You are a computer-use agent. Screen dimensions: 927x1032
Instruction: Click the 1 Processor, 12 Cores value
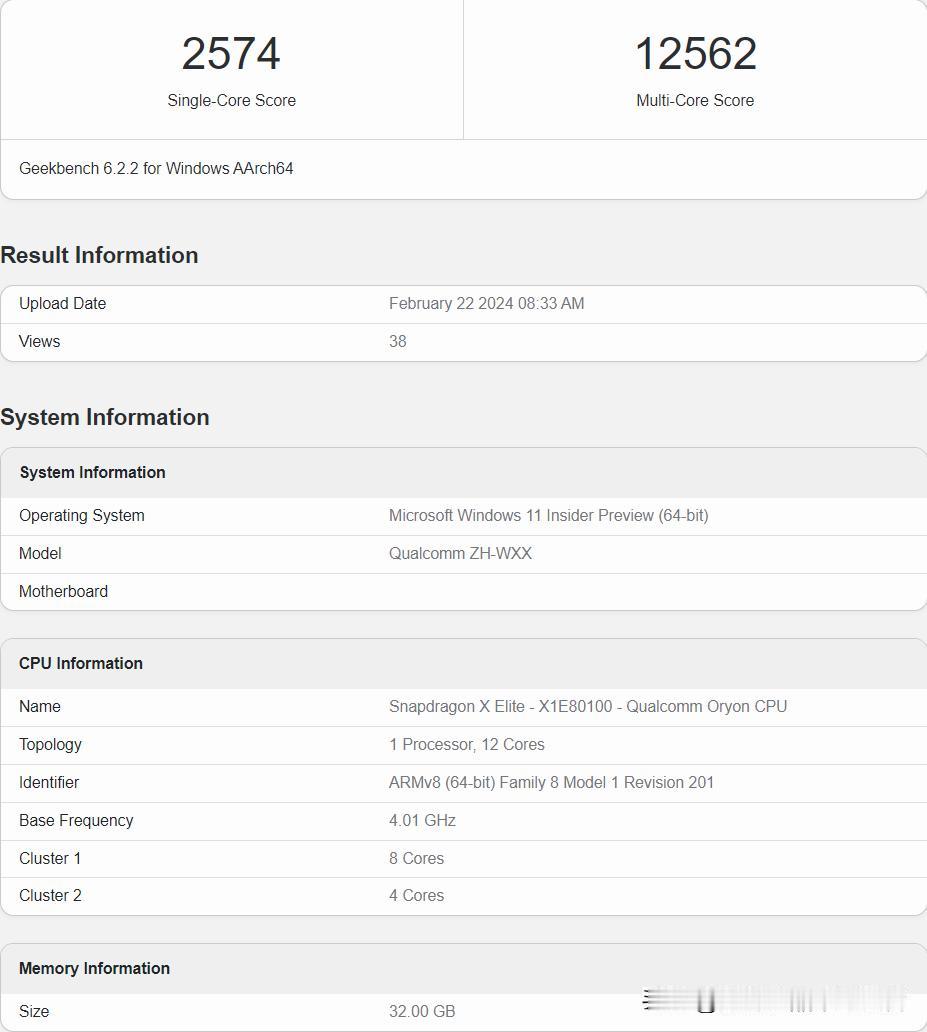click(x=467, y=744)
